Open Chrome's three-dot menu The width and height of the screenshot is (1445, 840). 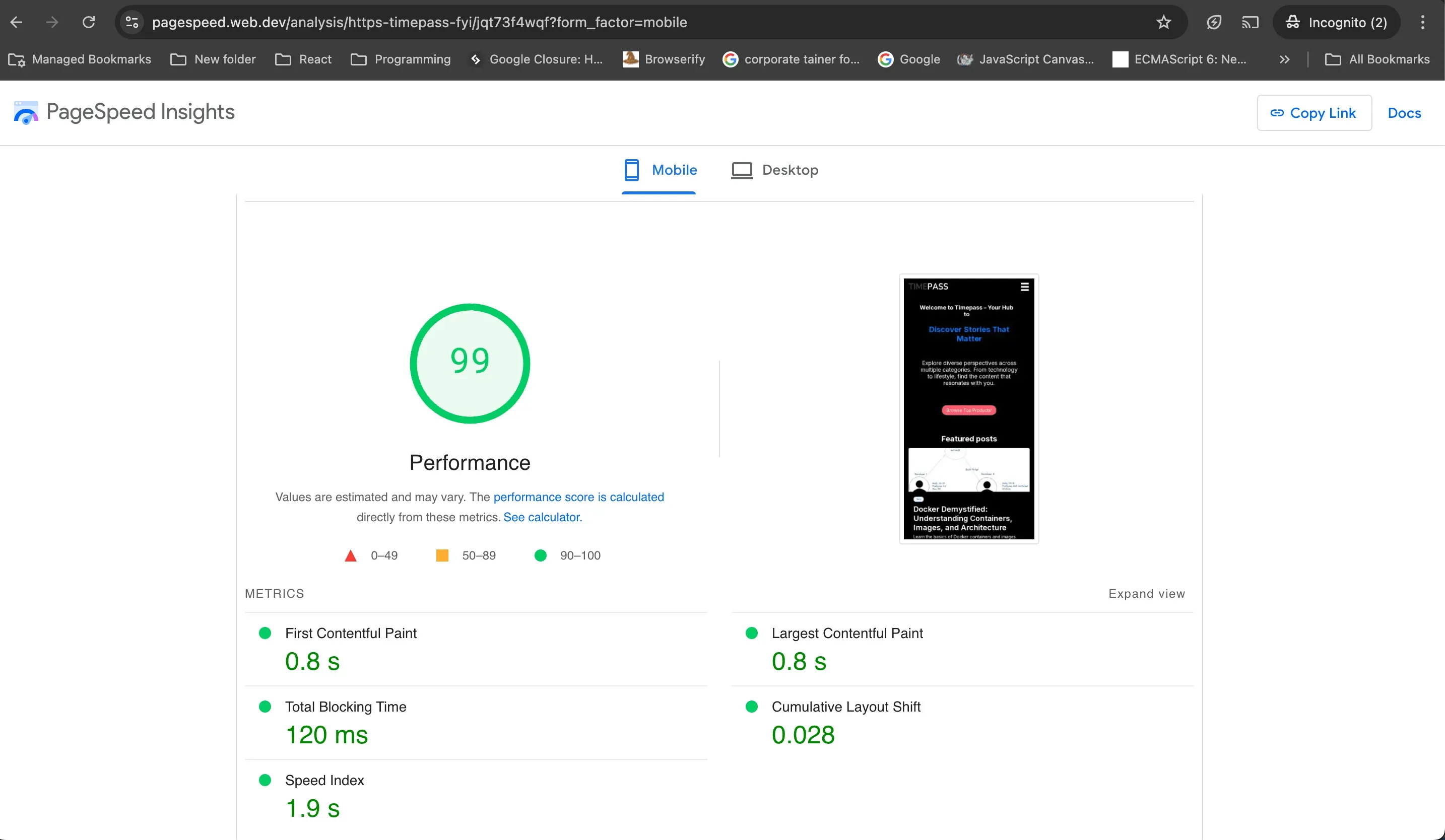[x=1423, y=22]
